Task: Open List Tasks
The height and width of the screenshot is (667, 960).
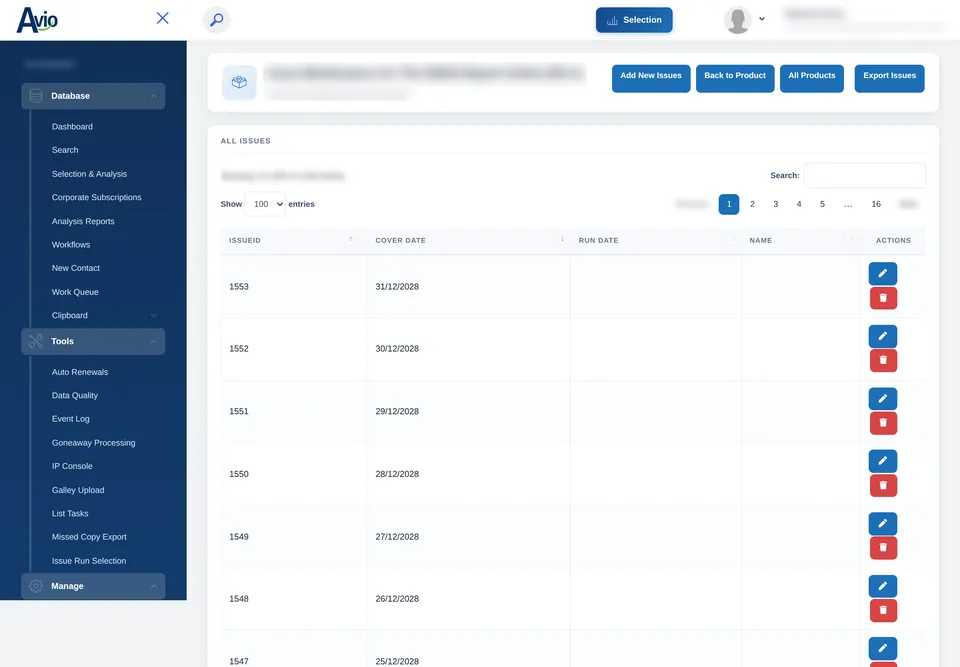Action: click(70, 513)
